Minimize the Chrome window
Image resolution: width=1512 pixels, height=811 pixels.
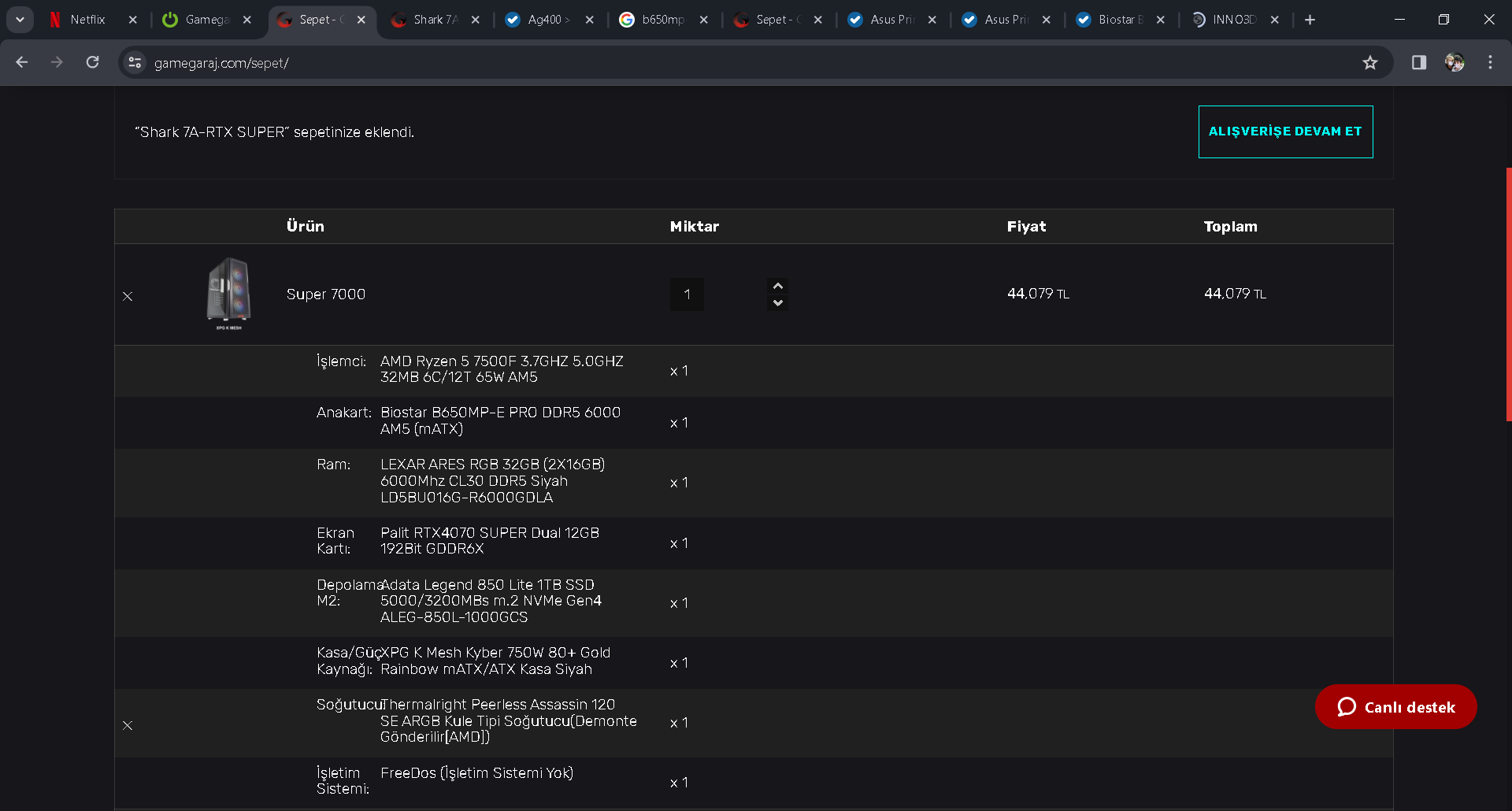point(1399,20)
